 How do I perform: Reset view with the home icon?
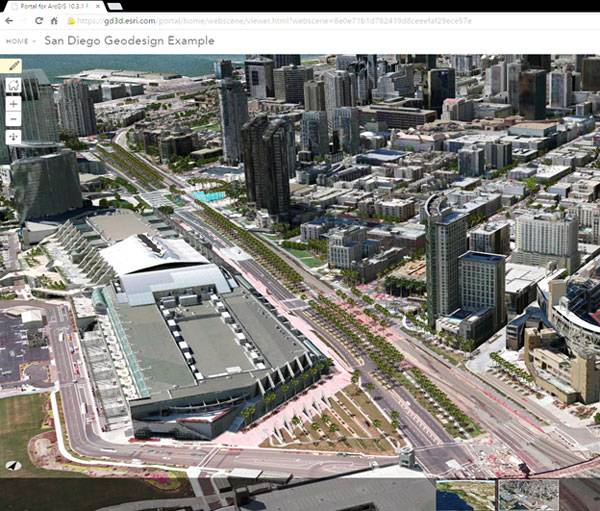point(13,85)
